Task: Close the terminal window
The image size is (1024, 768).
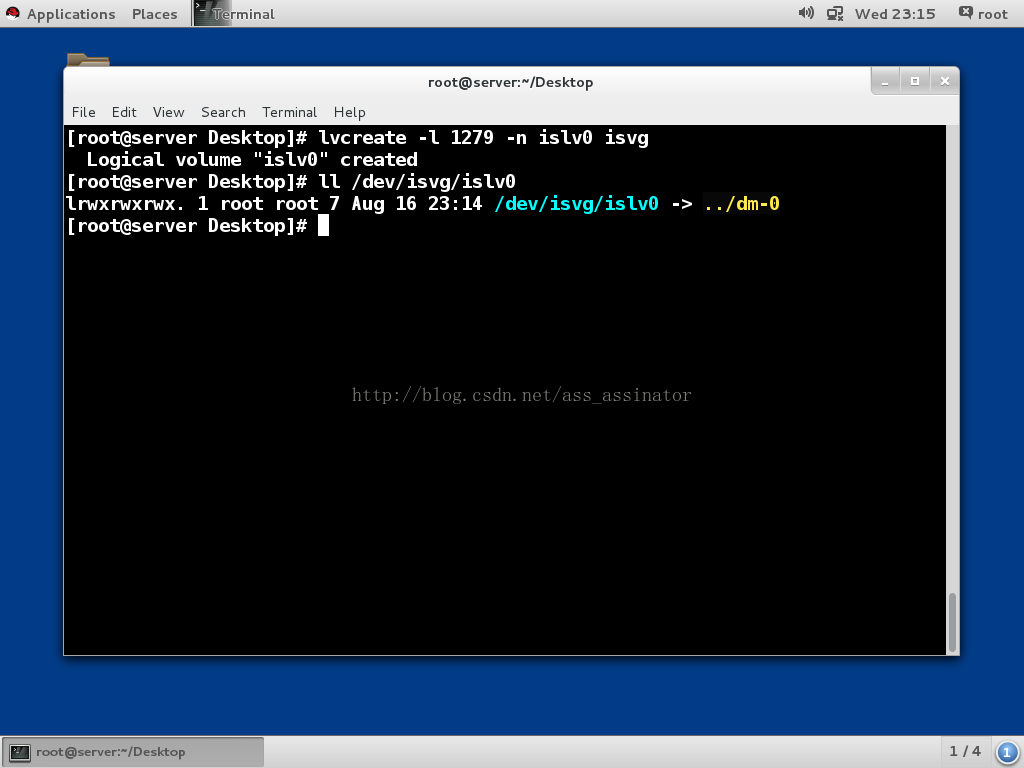Action: pyautogui.click(x=944, y=82)
